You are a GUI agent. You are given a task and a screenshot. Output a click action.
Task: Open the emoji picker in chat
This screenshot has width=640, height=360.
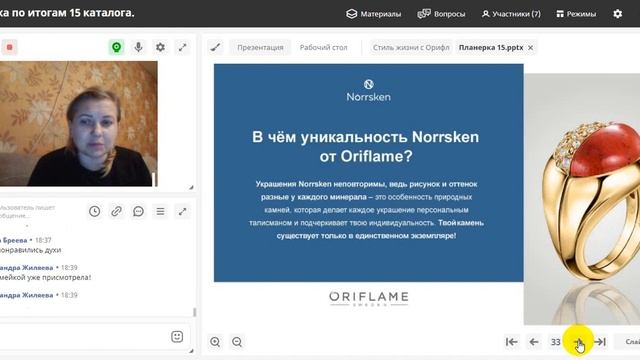pos(177,337)
